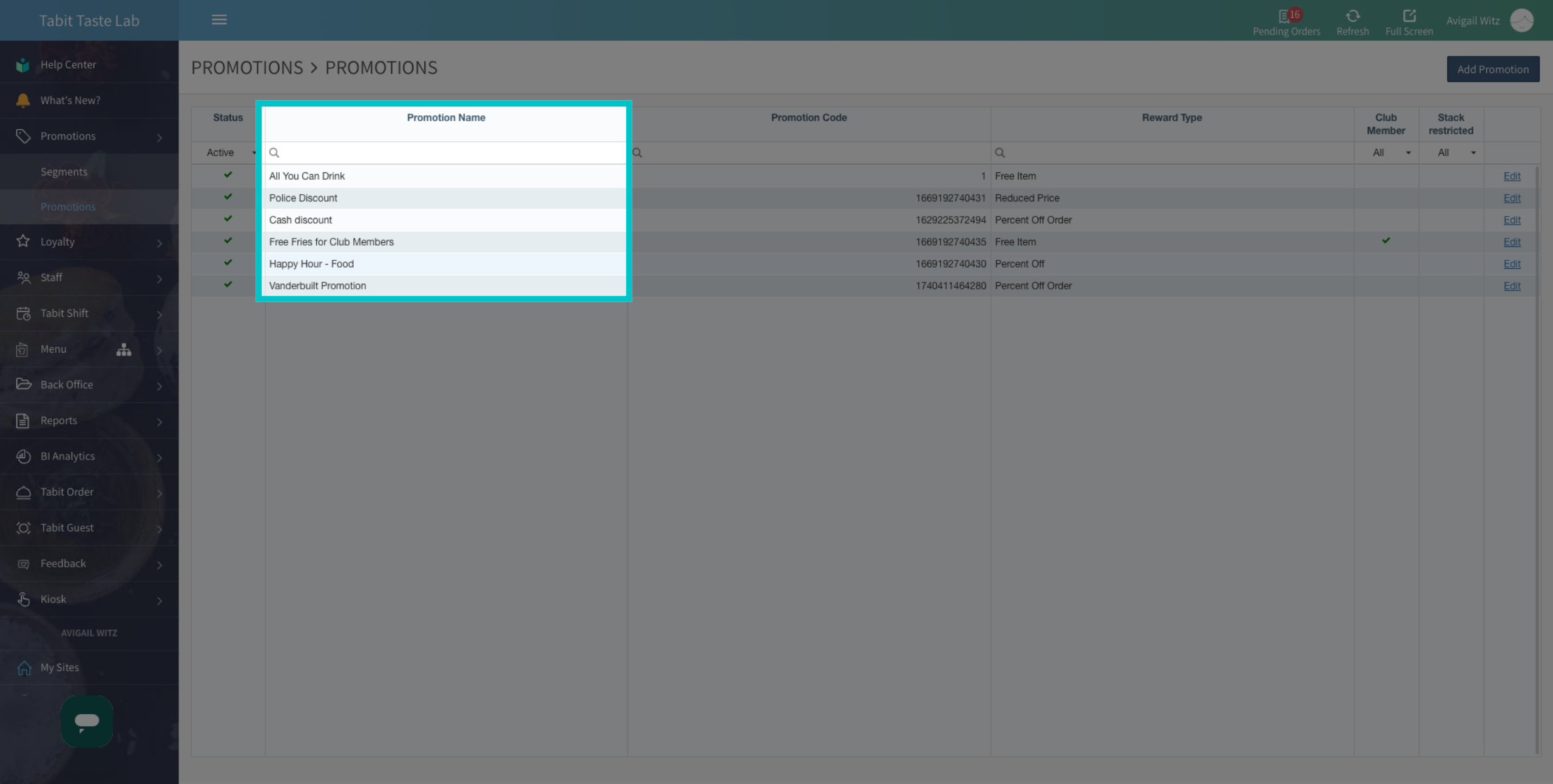The width and height of the screenshot is (1553, 784).
Task: Click the Staff people icon
Action: (23, 277)
